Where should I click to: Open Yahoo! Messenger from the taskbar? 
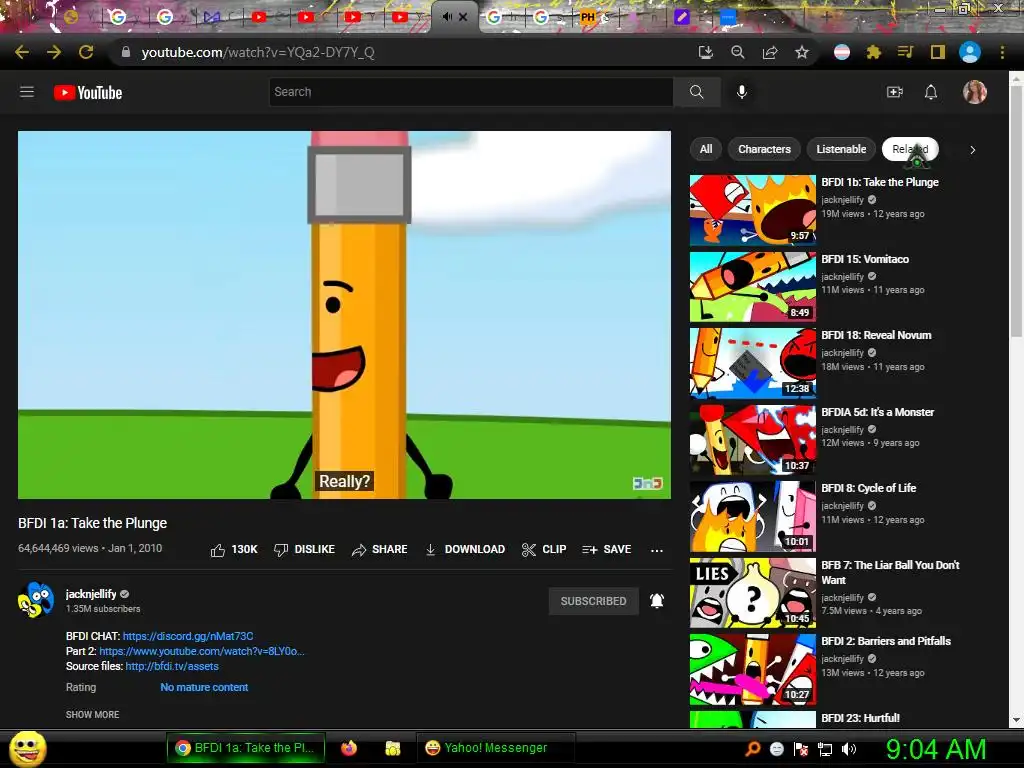(x=496, y=748)
